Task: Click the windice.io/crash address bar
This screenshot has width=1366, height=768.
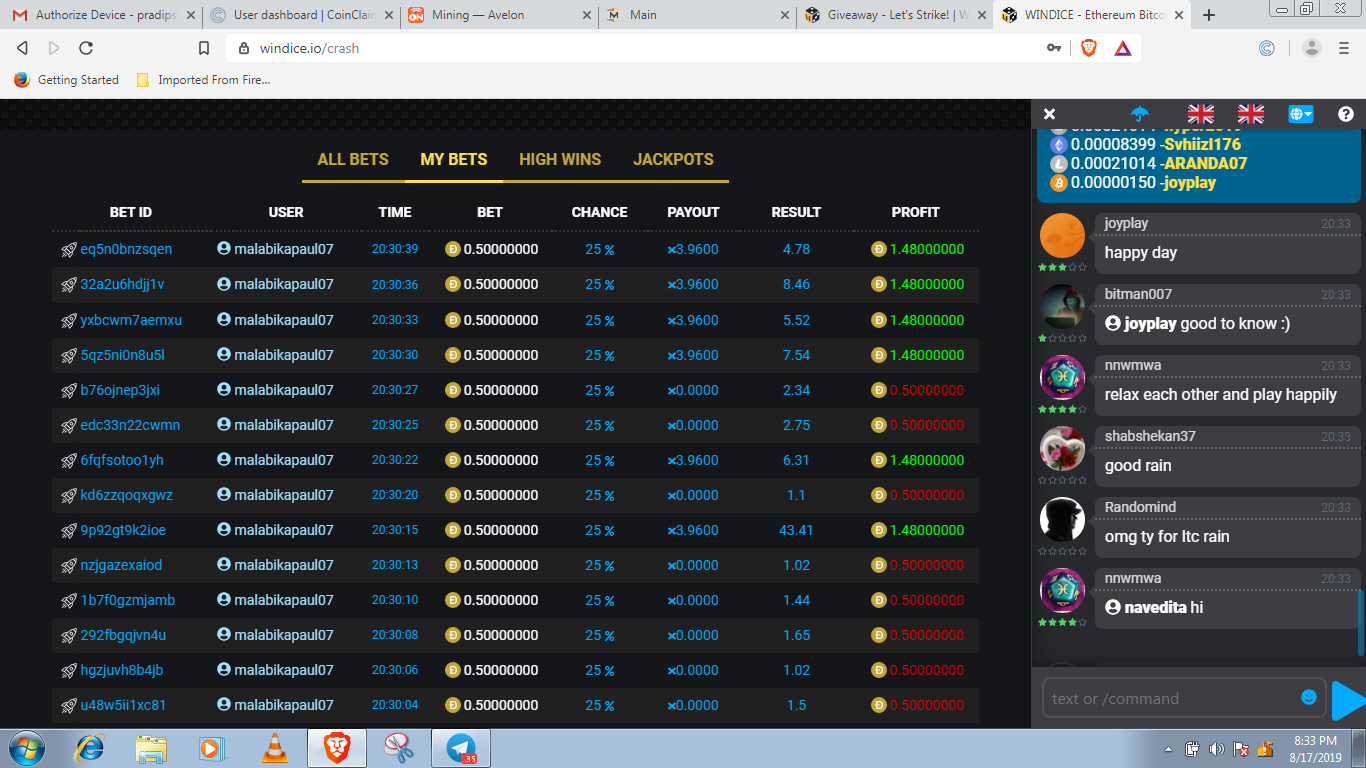Action: coord(640,48)
